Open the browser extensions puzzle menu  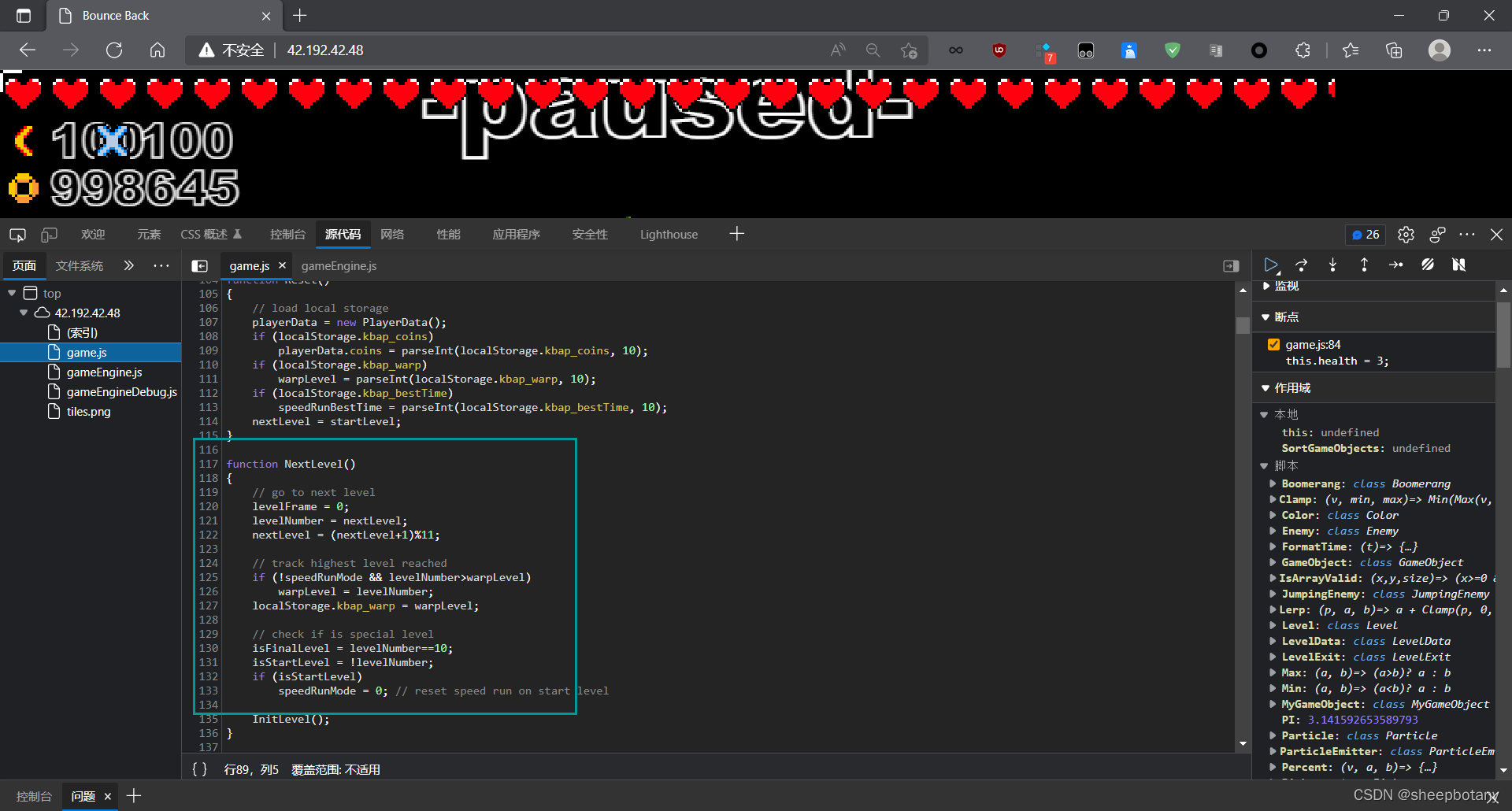pyautogui.click(x=1303, y=50)
